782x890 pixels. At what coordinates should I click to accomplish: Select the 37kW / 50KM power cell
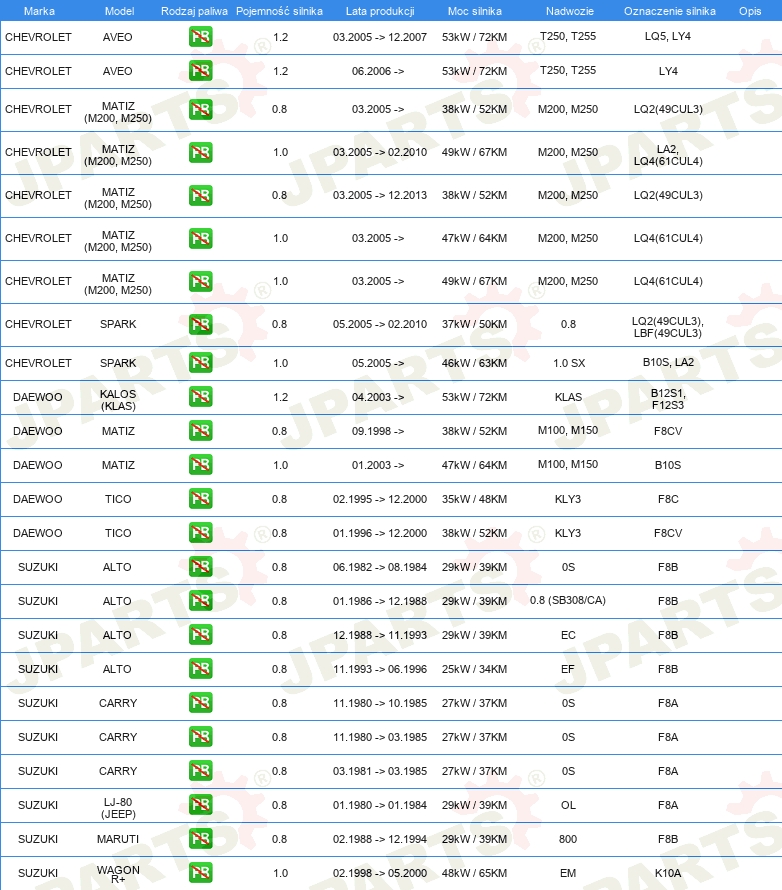(474, 324)
